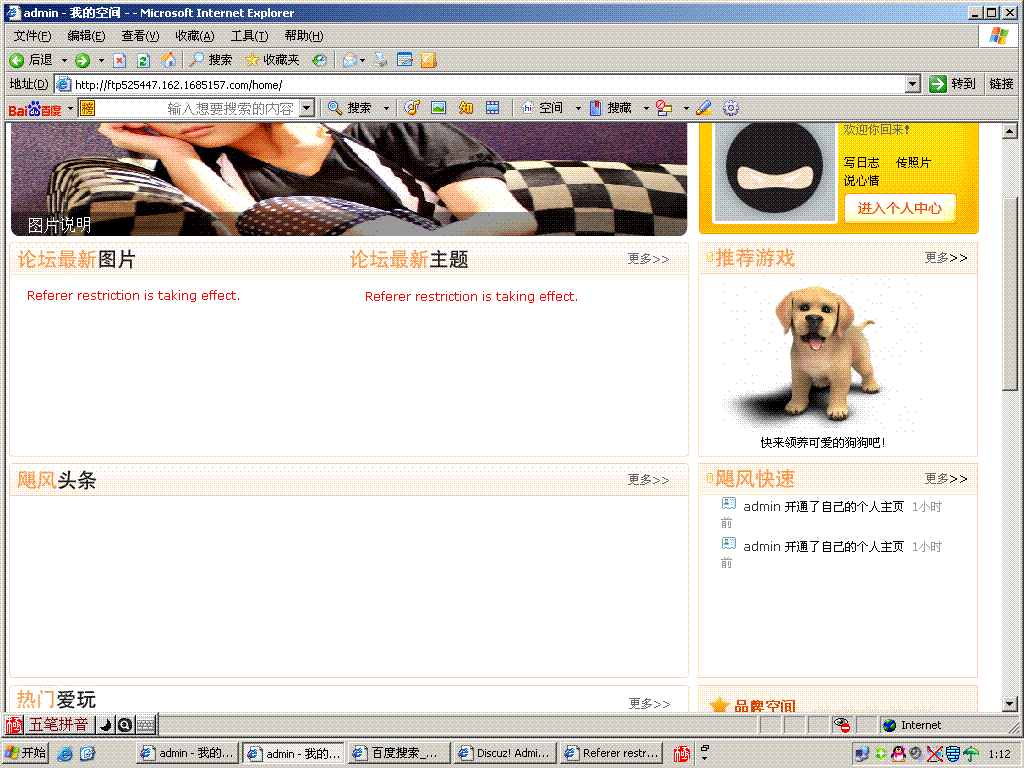
Task: Click the green Forward arrow icon
Action: 82,60
